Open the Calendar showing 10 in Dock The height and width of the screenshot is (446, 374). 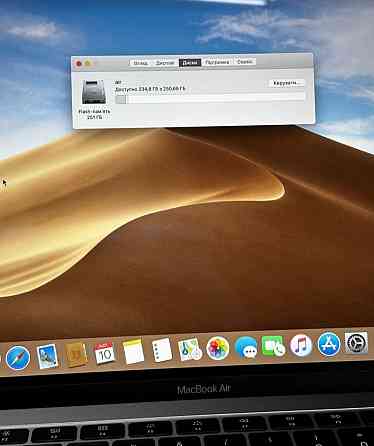click(105, 353)
